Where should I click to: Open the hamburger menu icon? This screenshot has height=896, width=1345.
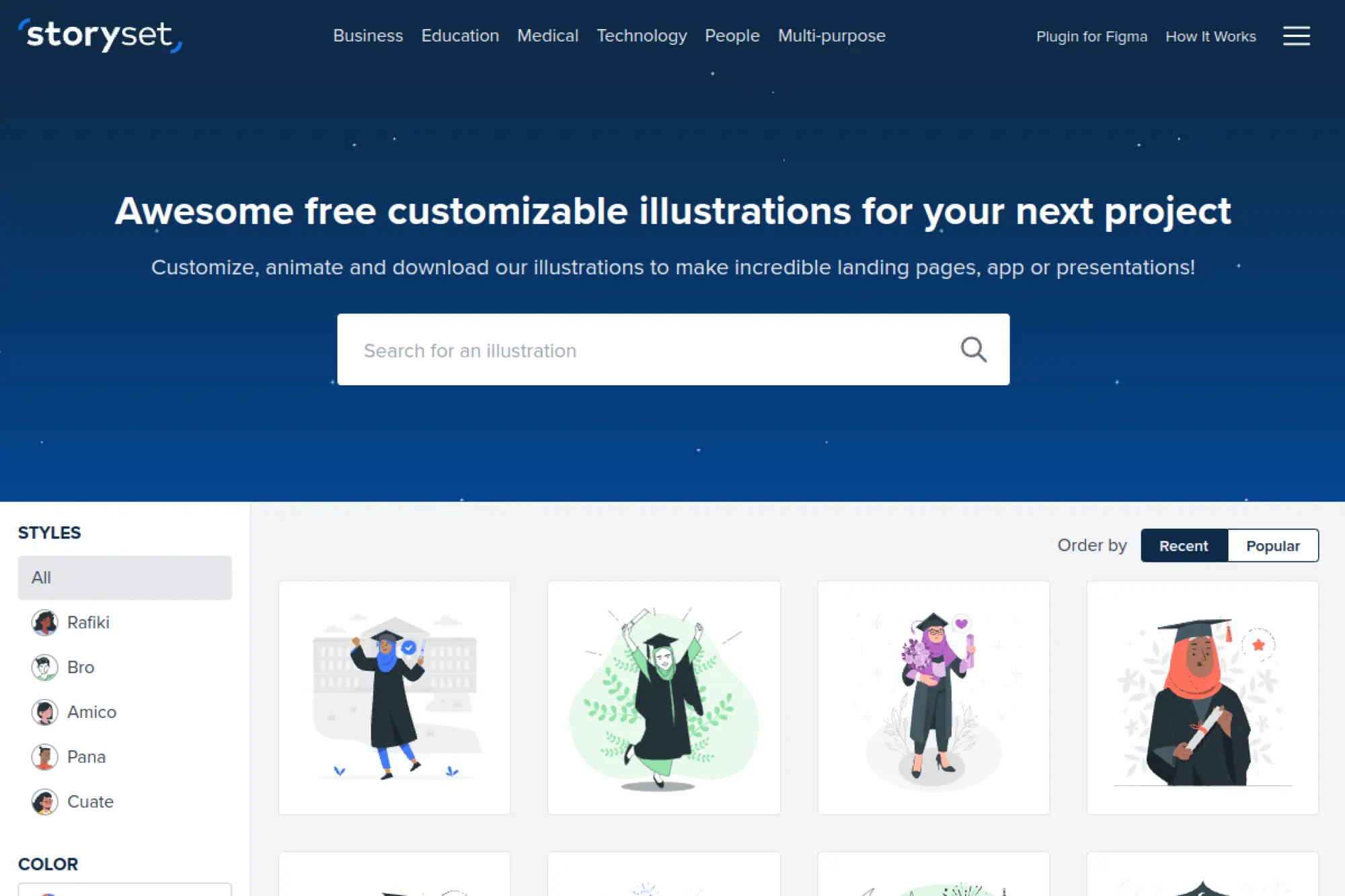click(x=1296, y=36)
